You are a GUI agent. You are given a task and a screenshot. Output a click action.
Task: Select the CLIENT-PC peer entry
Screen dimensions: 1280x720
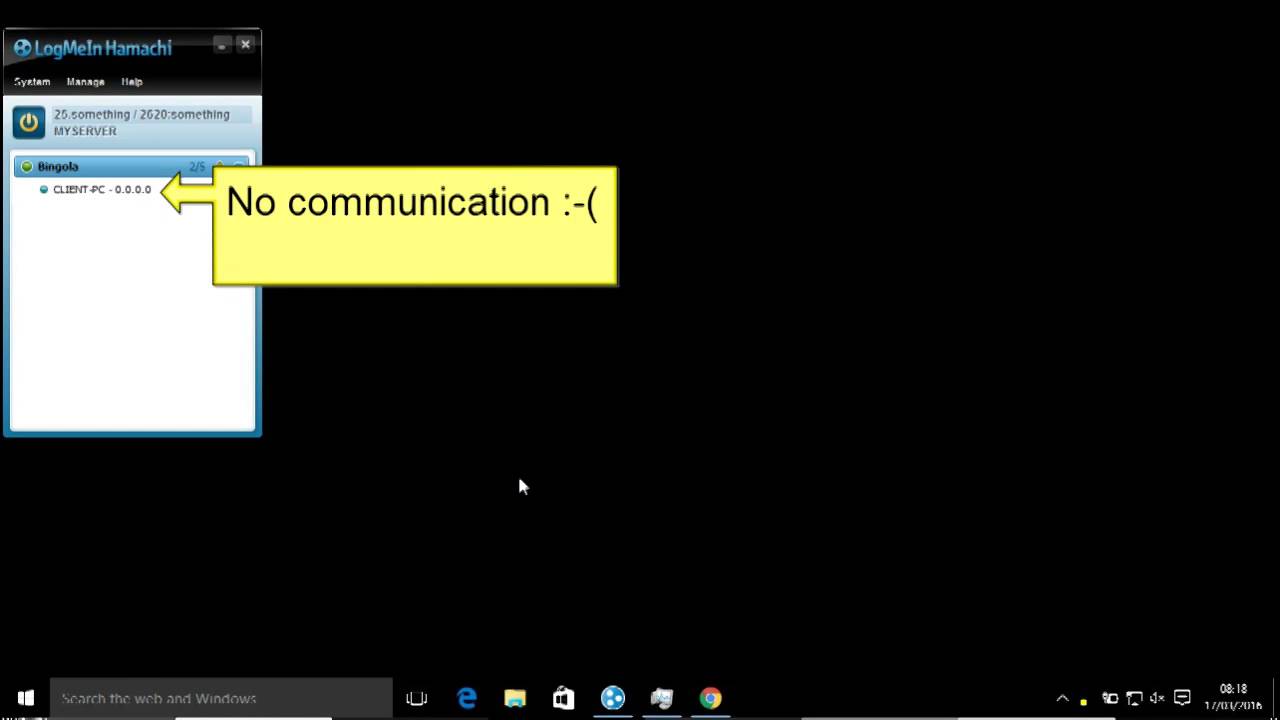102,189
